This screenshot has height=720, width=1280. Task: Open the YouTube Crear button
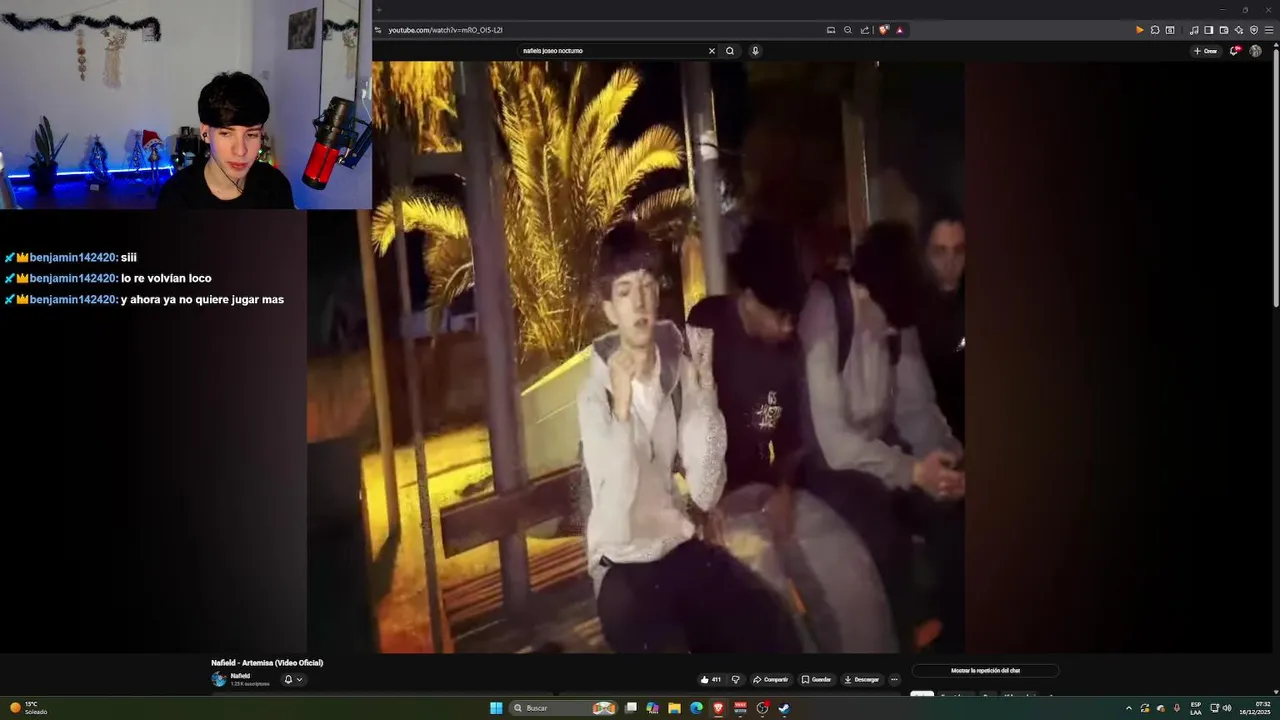click(x=1205, y=51)
